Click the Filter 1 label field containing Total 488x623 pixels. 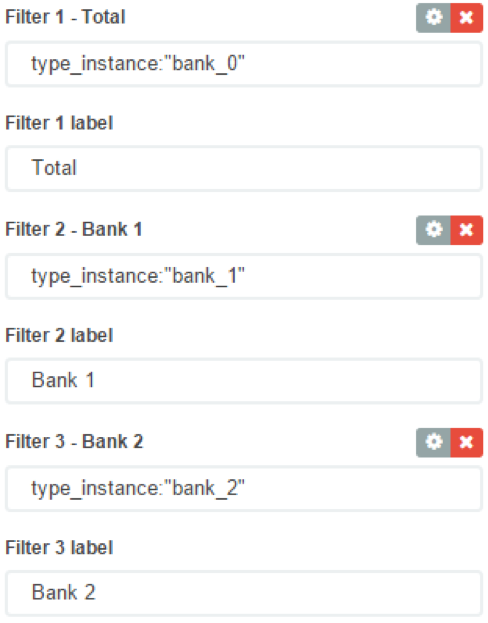(244, 168)
